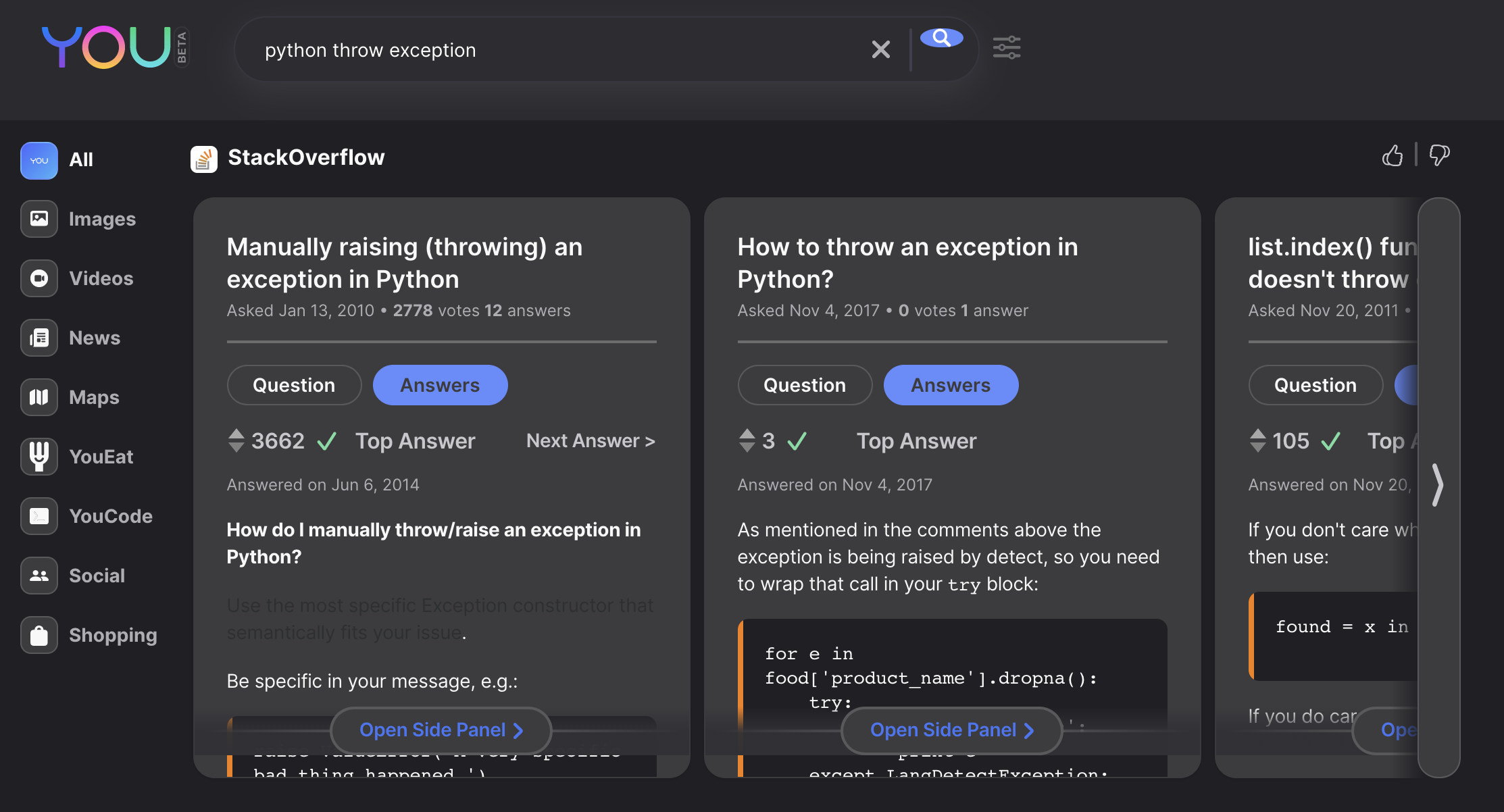The image size is (1504, 812).
Task: Select Answers tab on second card
Action: point(951,385)
